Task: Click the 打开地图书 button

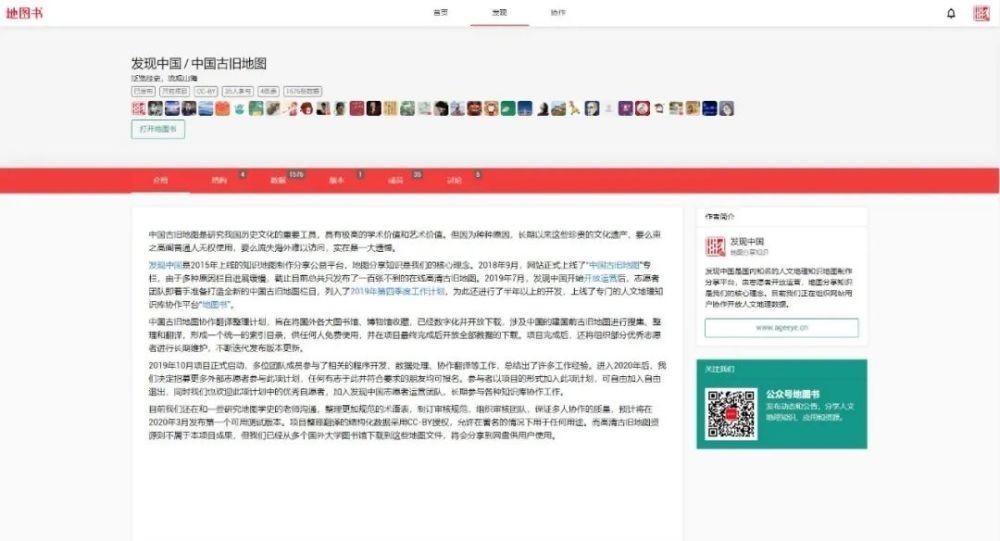Action: (158, 129)
